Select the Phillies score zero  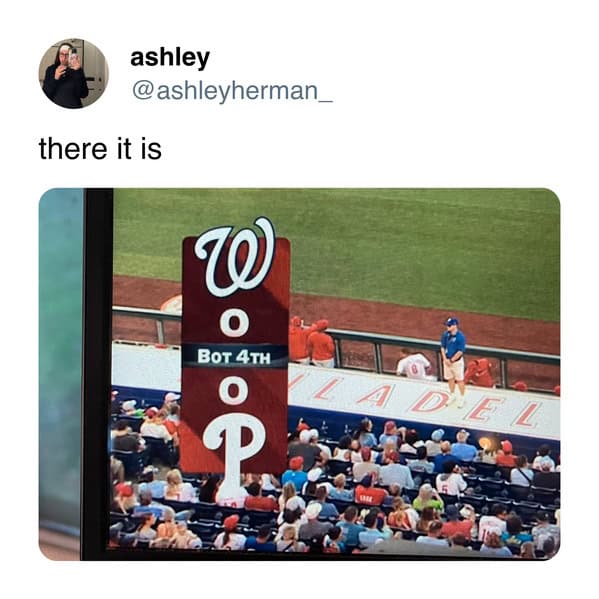coord(234,391)
